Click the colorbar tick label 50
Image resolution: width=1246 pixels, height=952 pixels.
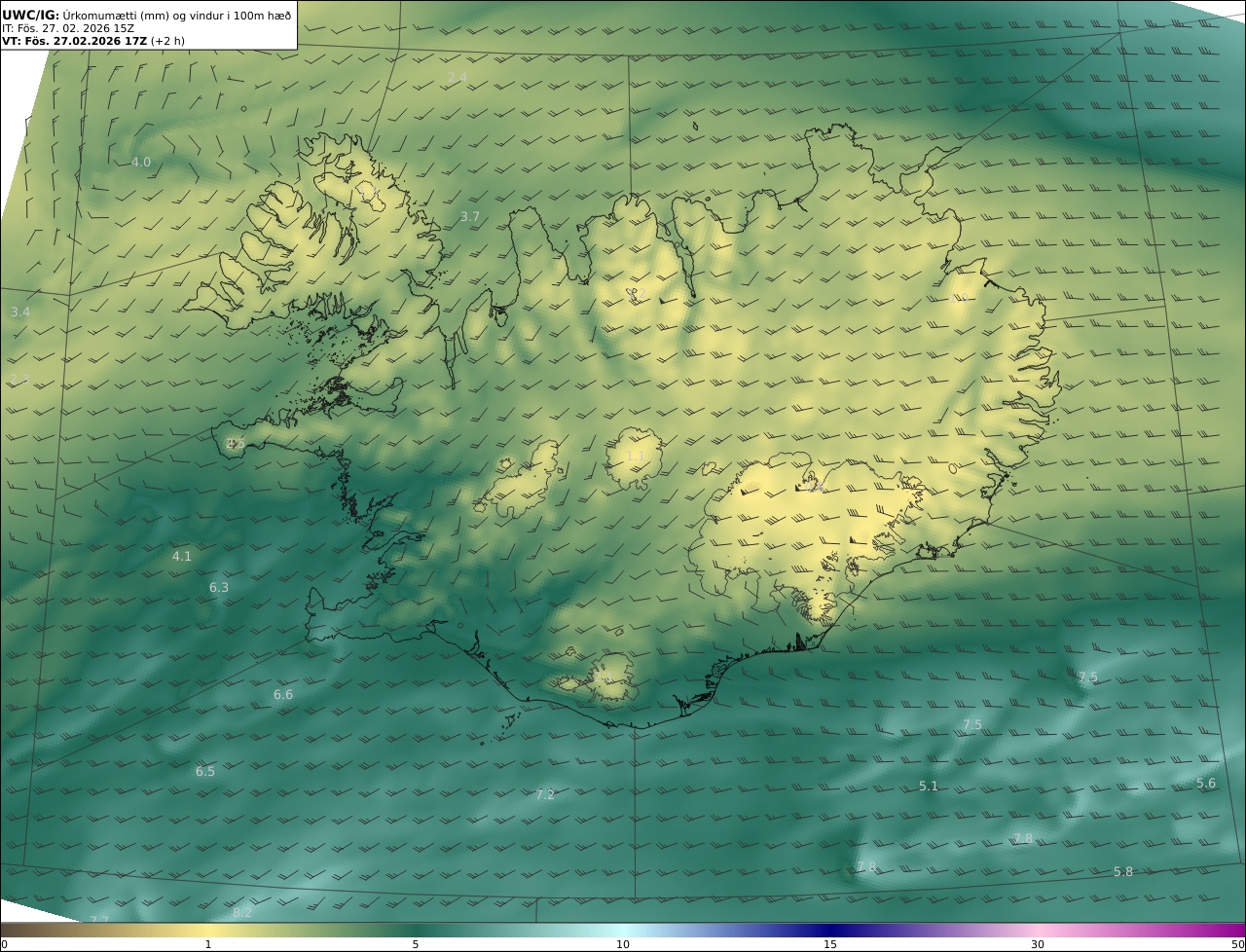(x=1238, y=944)
